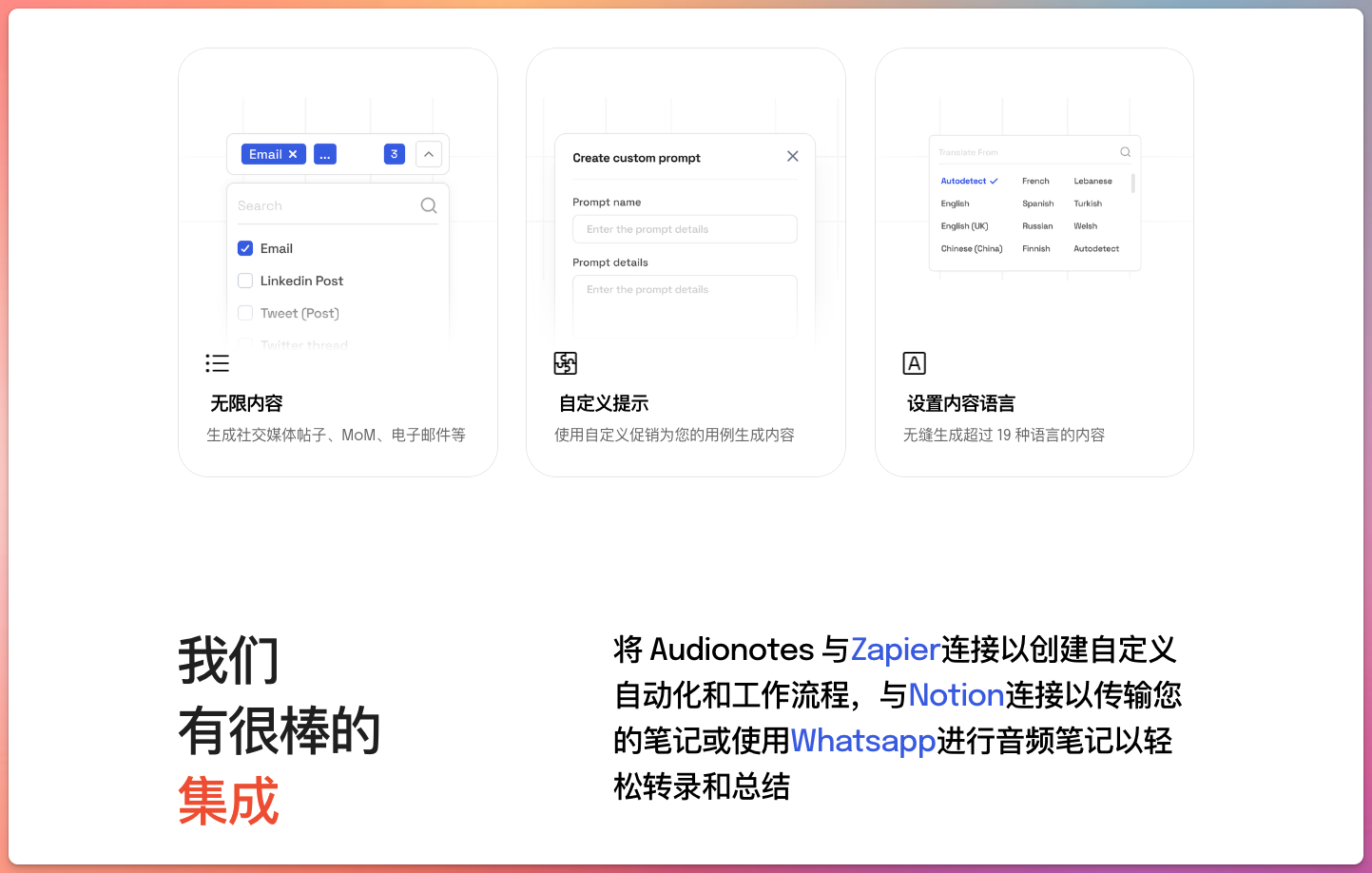The height and width of the screenshot is (873, 1372).
Task: Remove the Email chip via its × icon
Action: pos(293,153)
